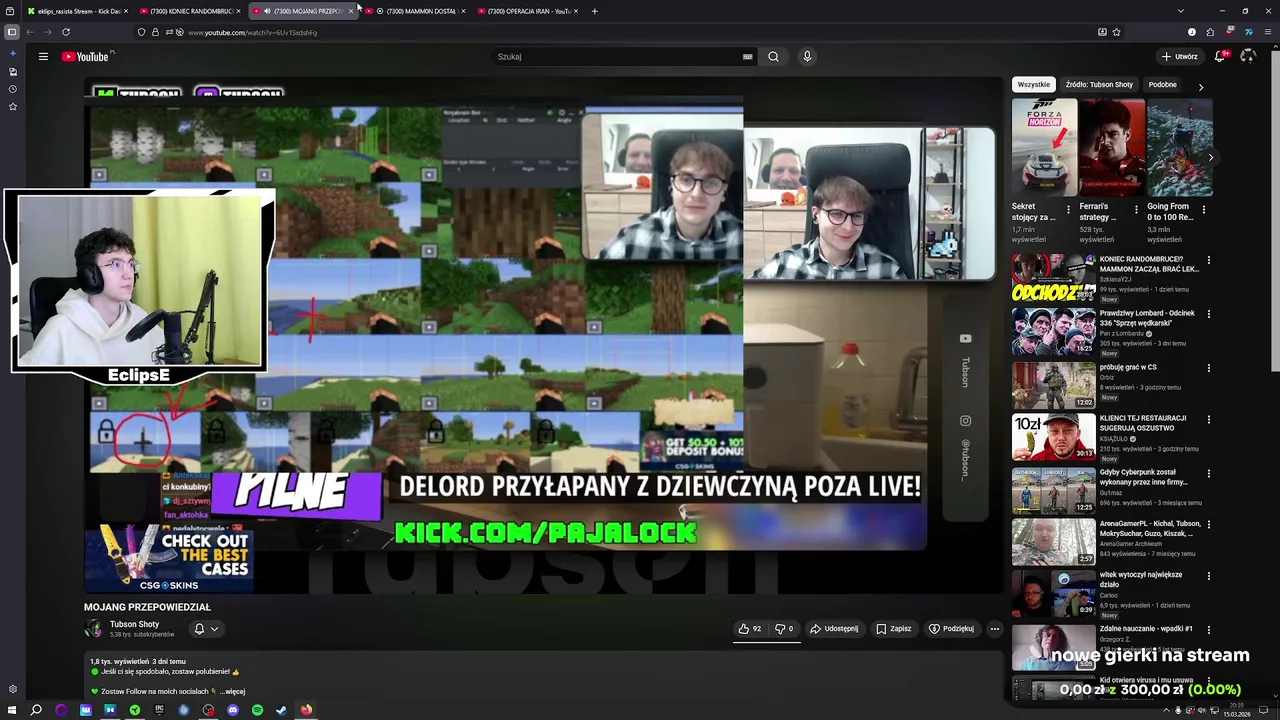Click the YouTube search magnifier button
1280x720 pixels.
(x=773, y=57)
